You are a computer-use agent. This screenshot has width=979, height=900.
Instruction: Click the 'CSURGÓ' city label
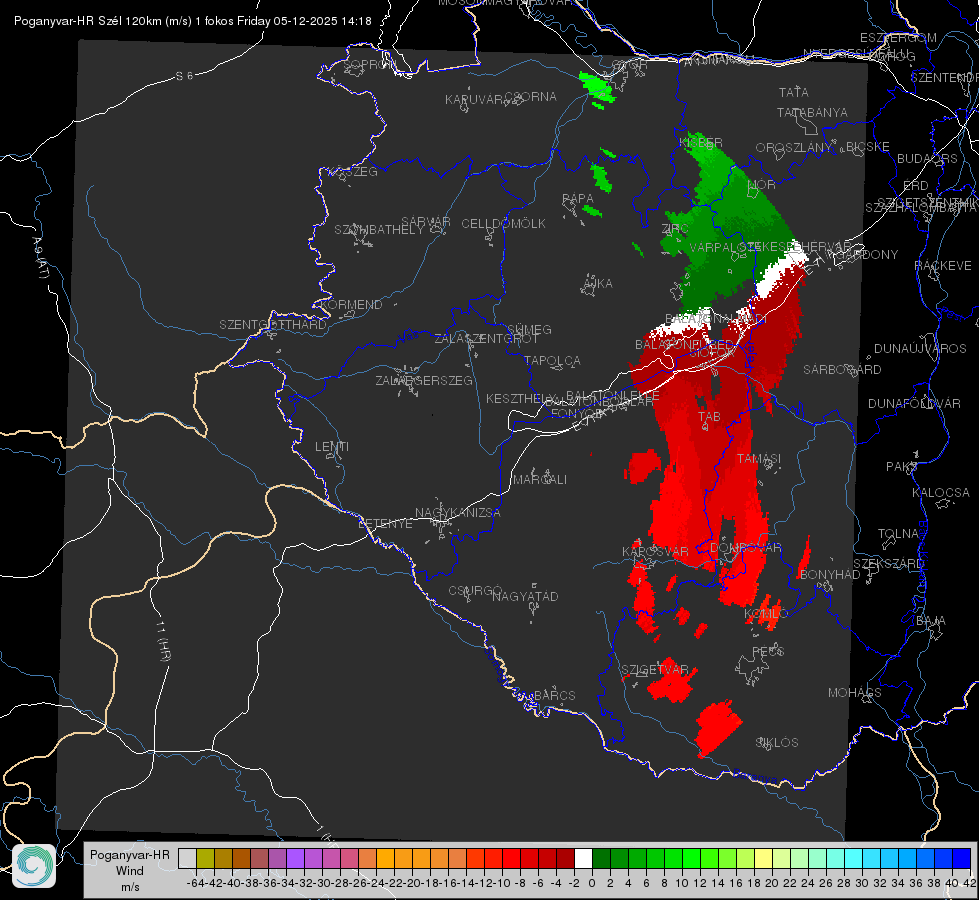(x=475, y=591)
